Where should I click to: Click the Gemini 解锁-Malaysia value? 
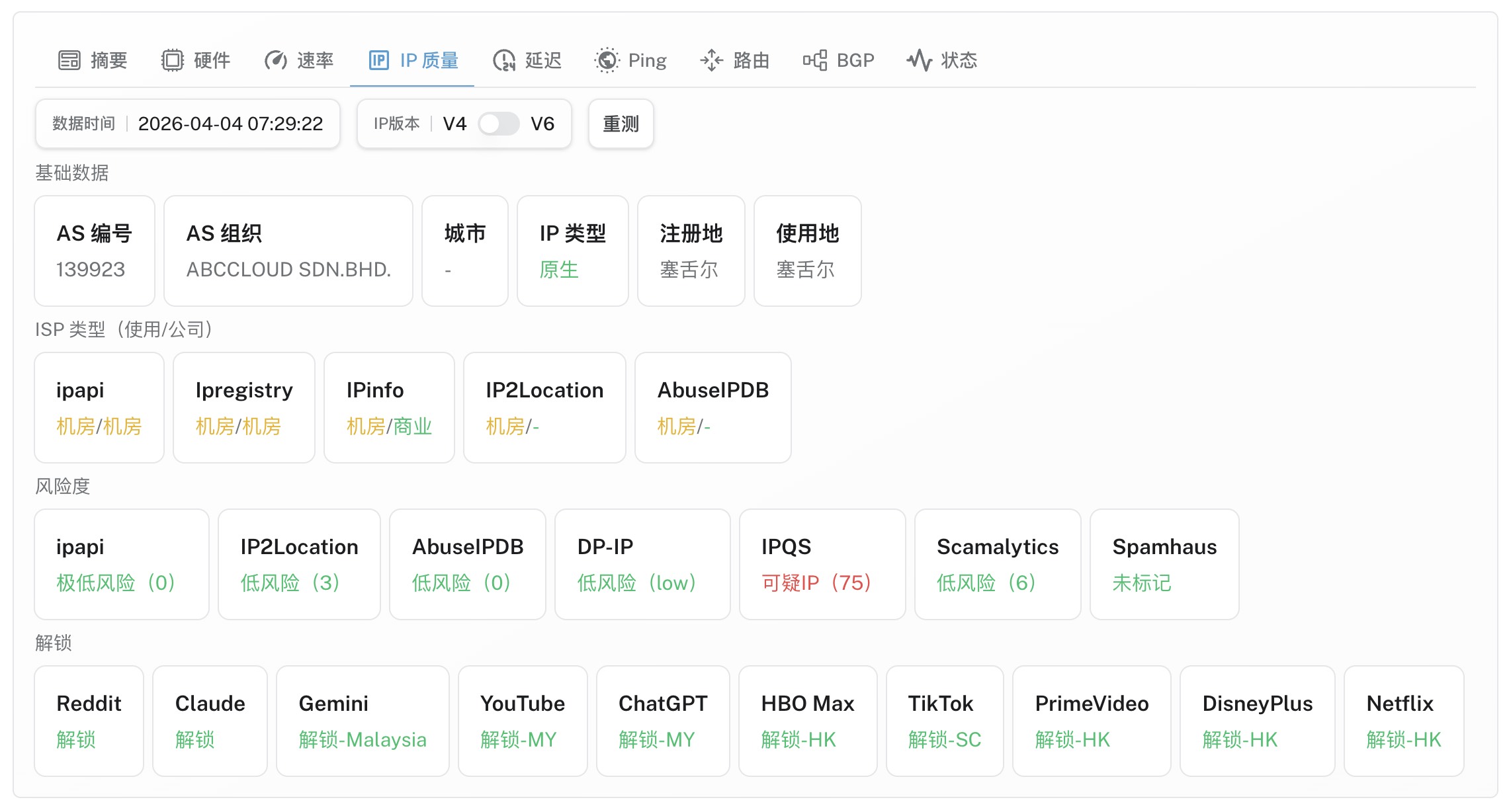click(x=363, y=739)
